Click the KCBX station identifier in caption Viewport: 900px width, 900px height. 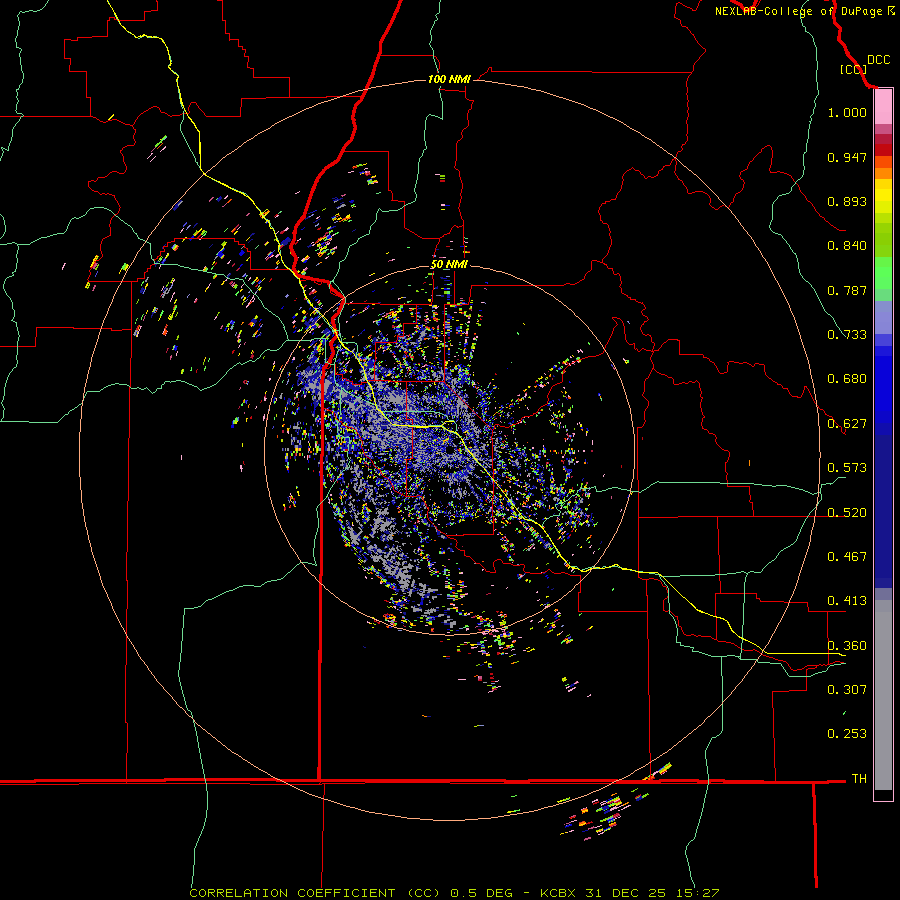(560, 893)
